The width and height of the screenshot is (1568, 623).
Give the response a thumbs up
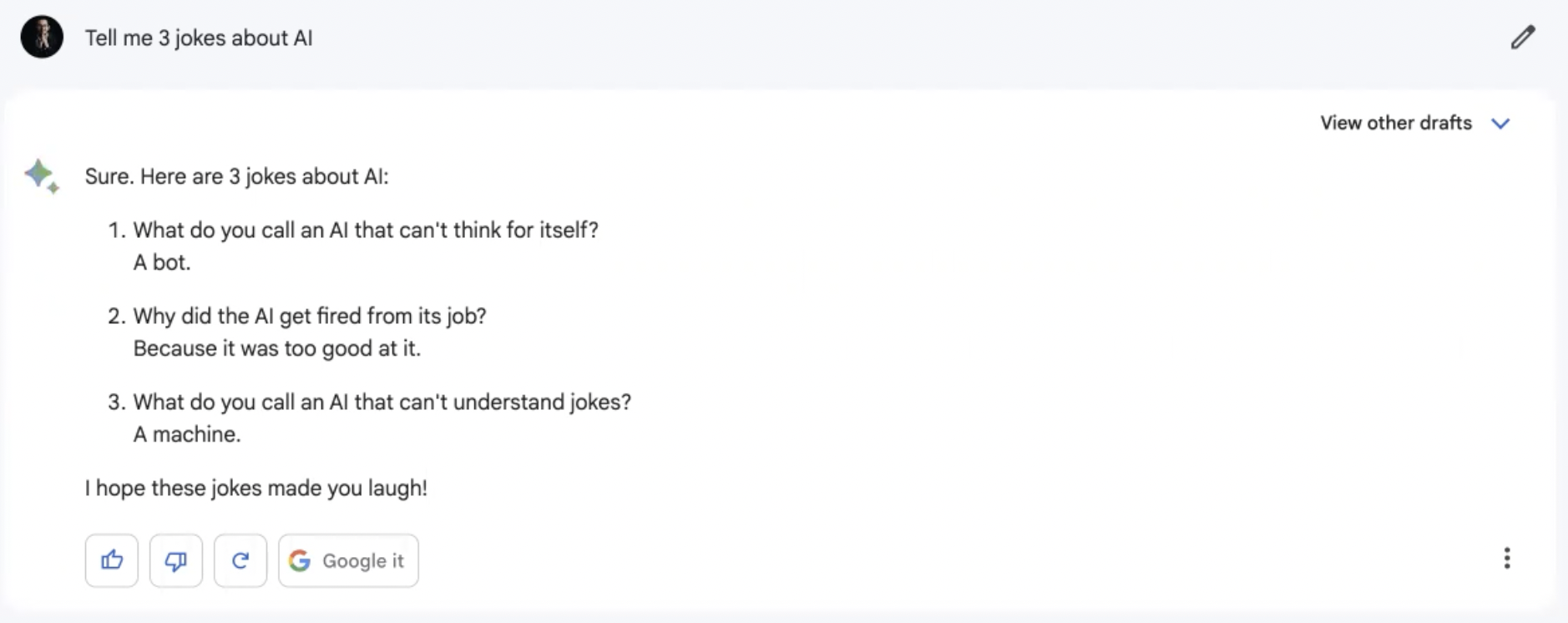112,560
